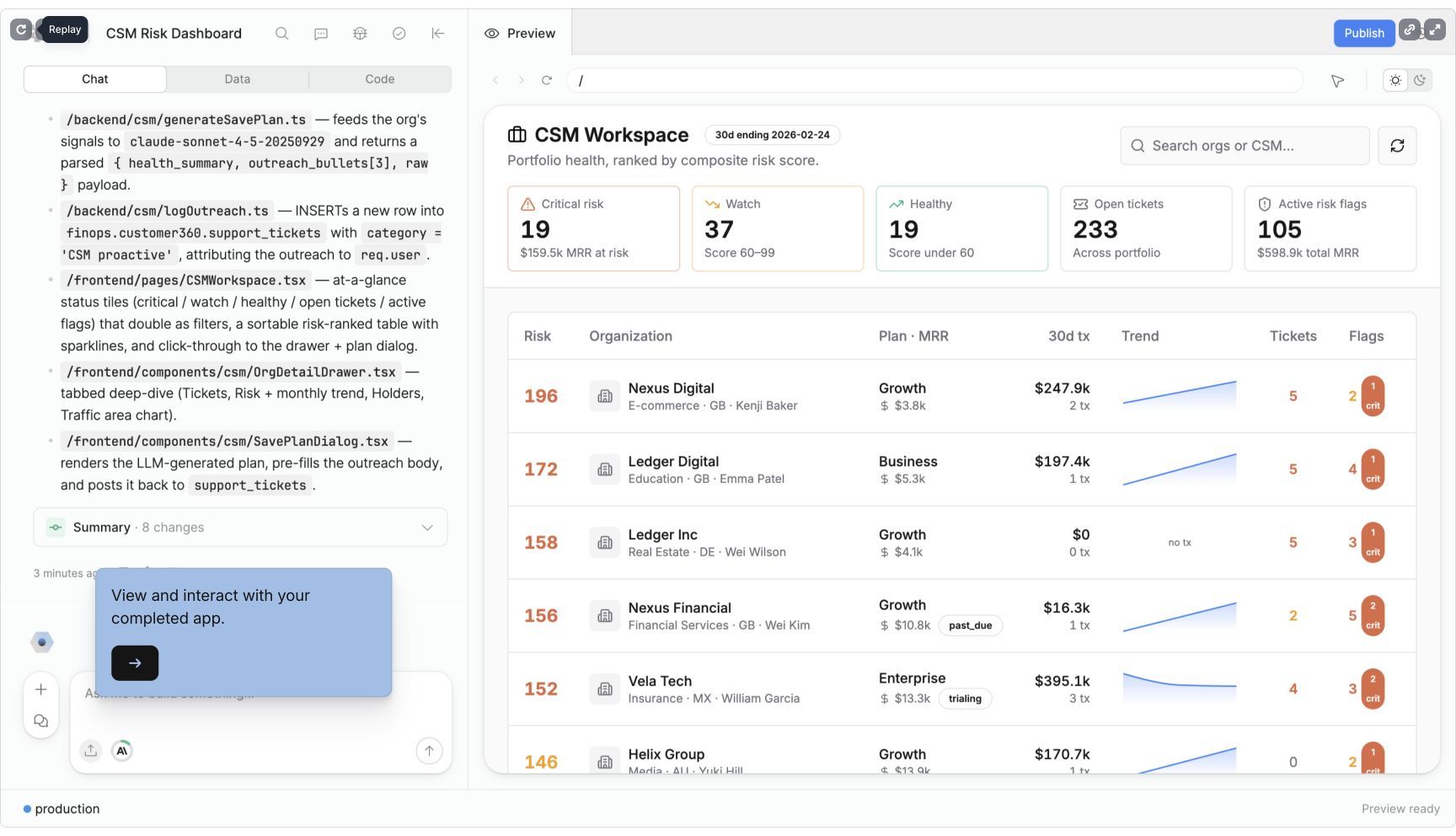Filter by the Healthy tile
This screenshot has width=1456, height=836.
(x=961, y=228)
